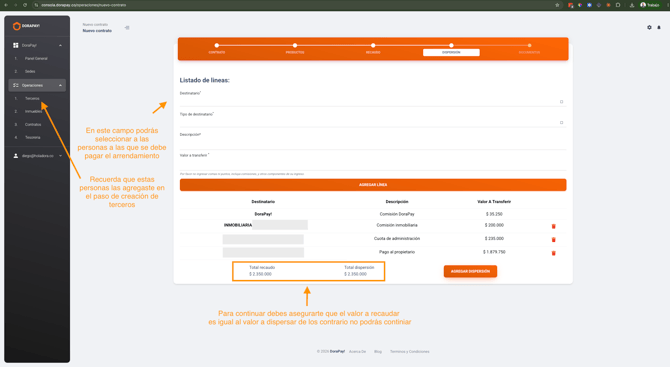The height and width of the screenshot is (367, 670).
Task: Select the Dispersión step
Action: click(451, 52)
